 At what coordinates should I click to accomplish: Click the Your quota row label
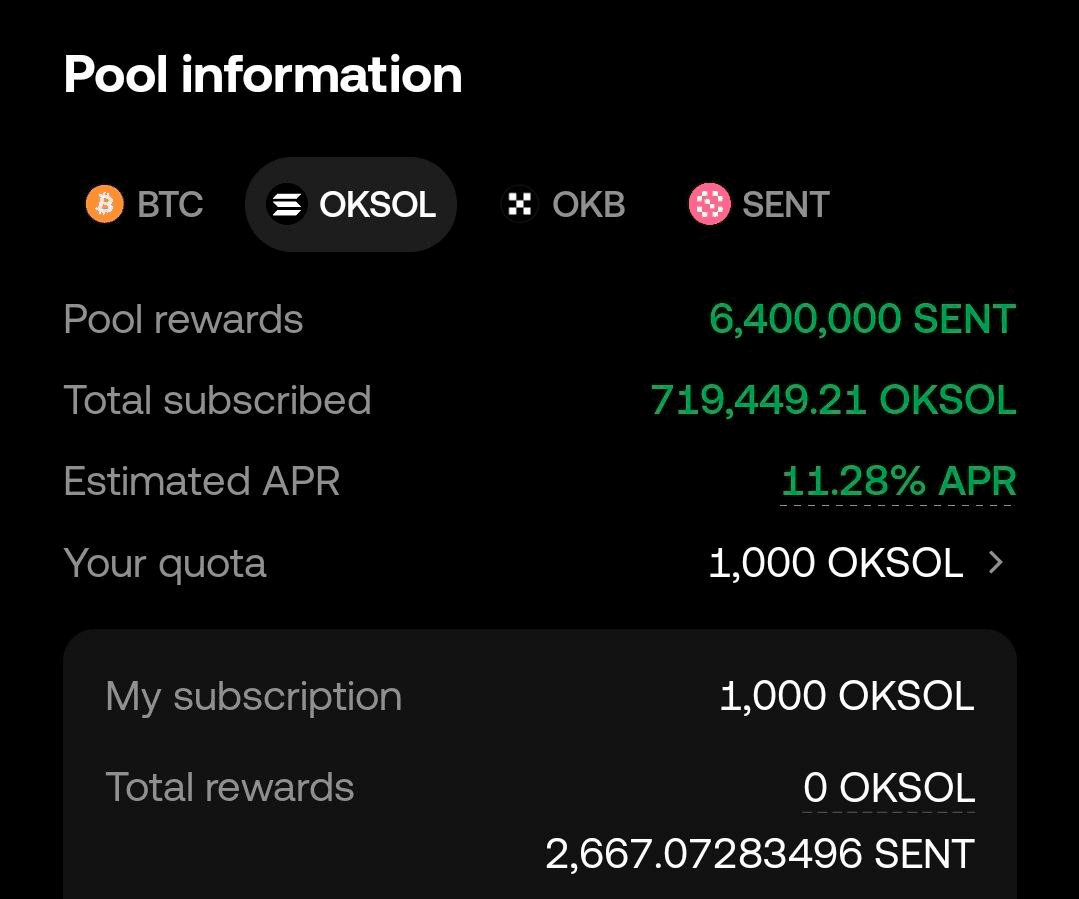point(164,564)
